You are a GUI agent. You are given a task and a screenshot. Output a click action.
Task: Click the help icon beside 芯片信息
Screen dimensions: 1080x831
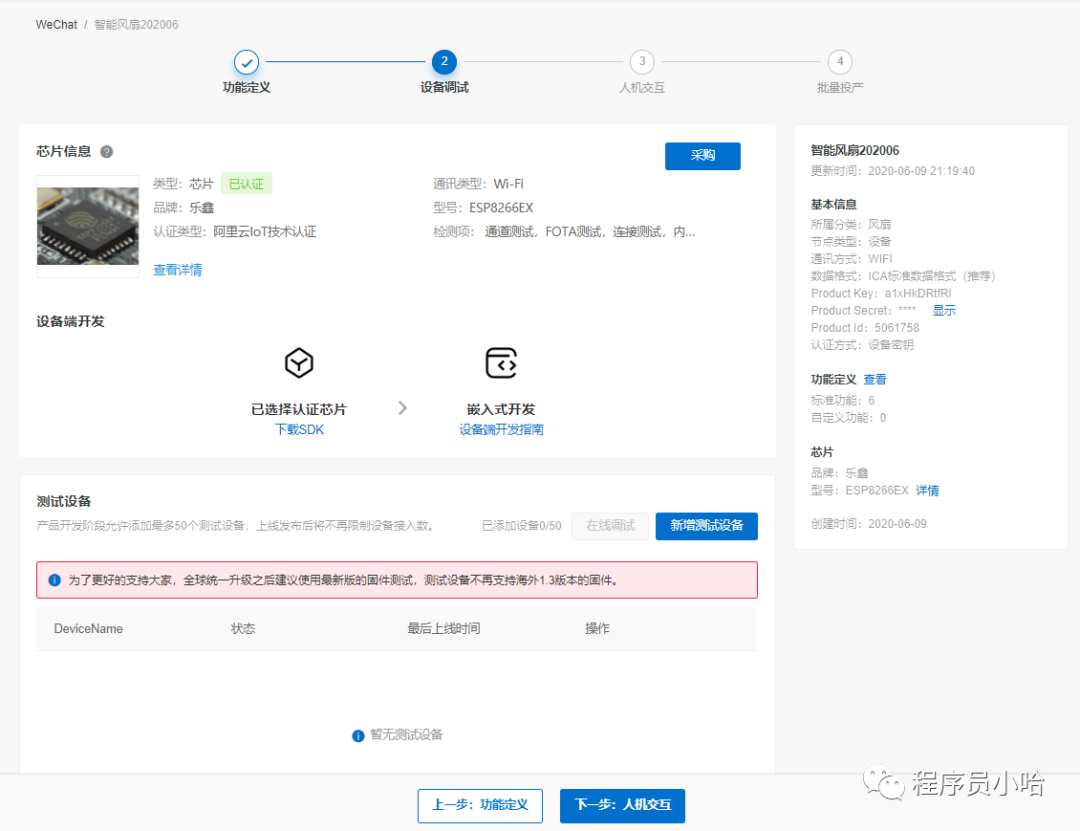[x=107, y=152]
